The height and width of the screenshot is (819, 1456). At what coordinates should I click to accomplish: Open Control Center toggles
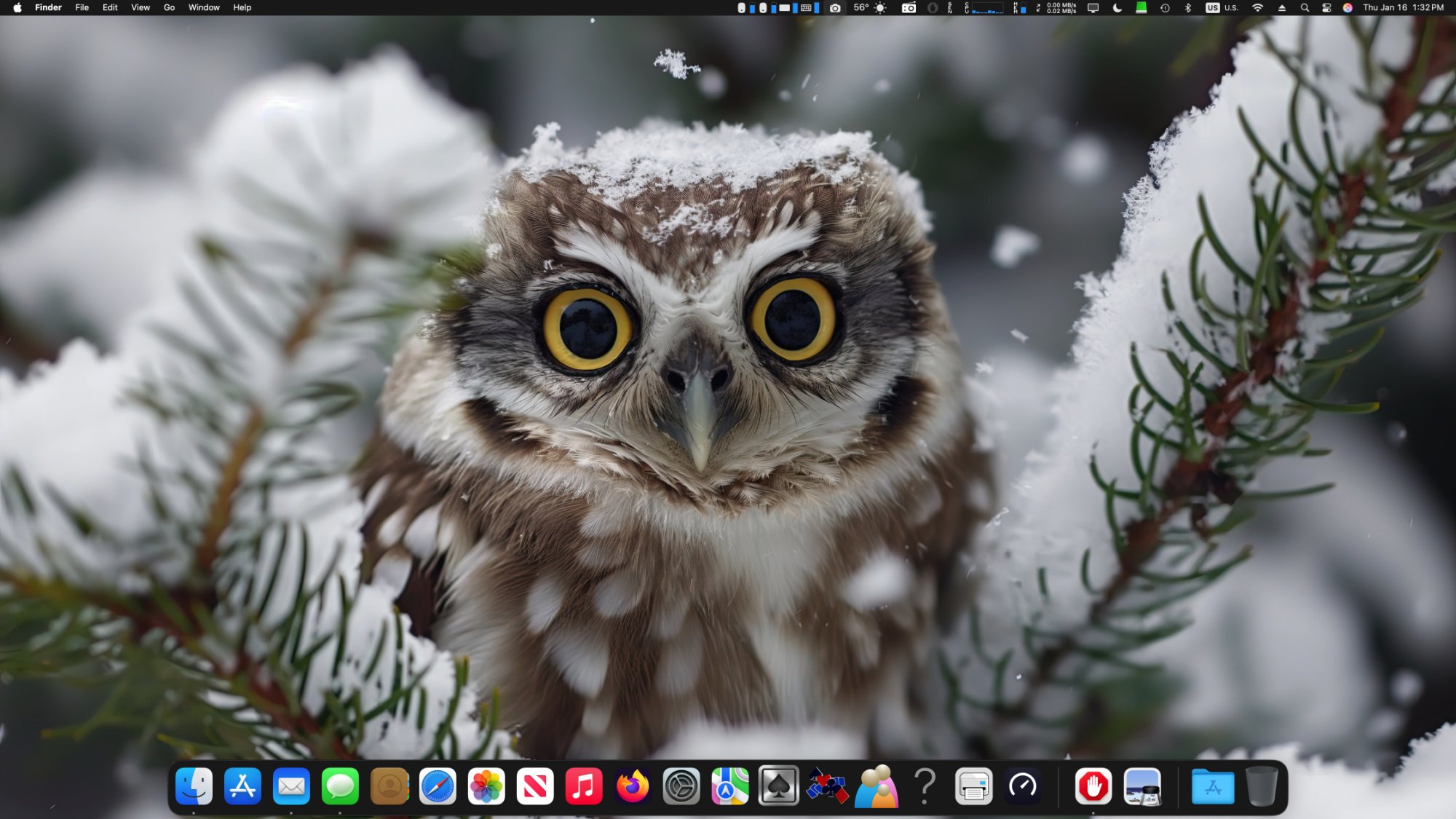1326,8
